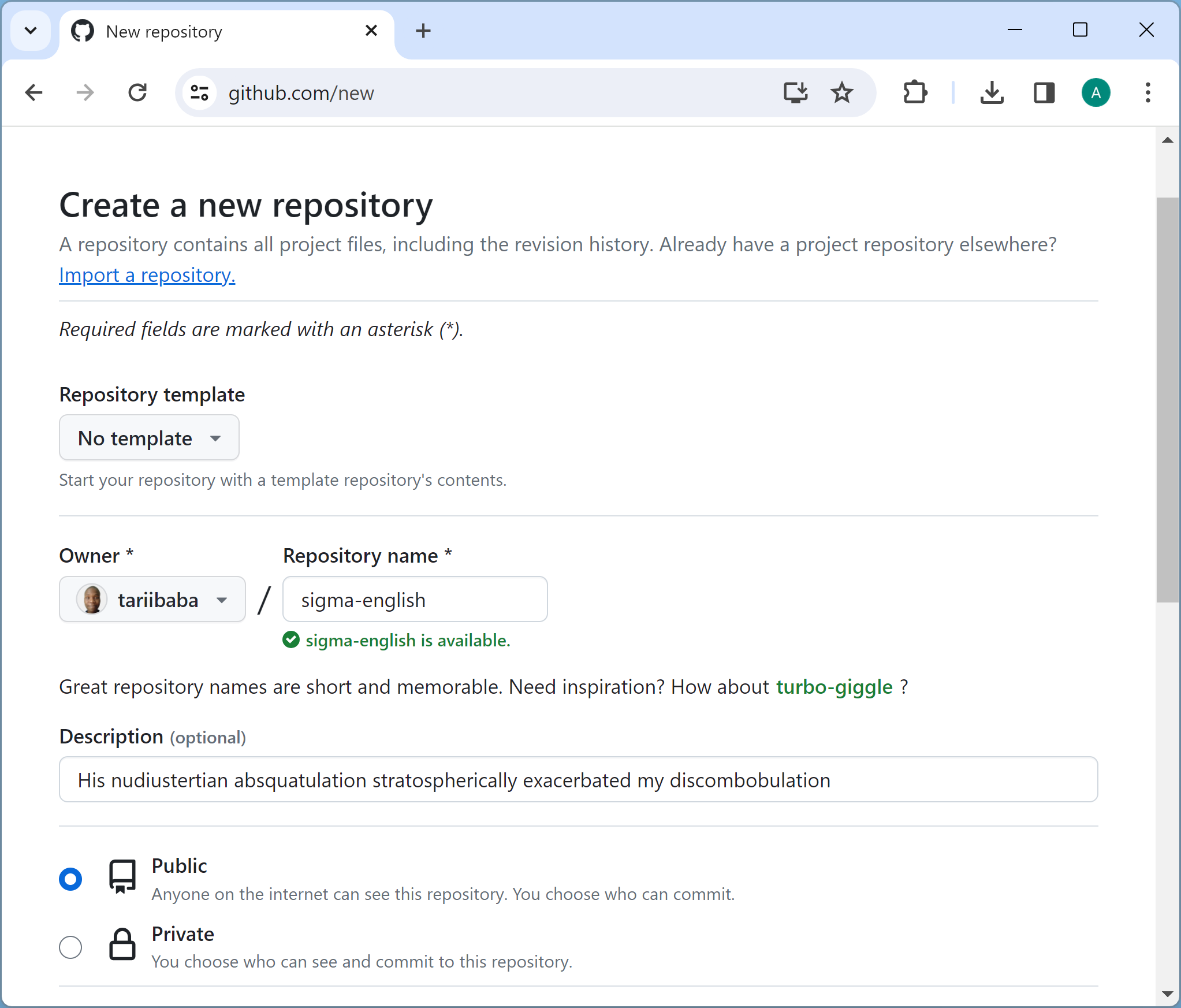Click the install app icon in address bar

(x=795, y=92)
